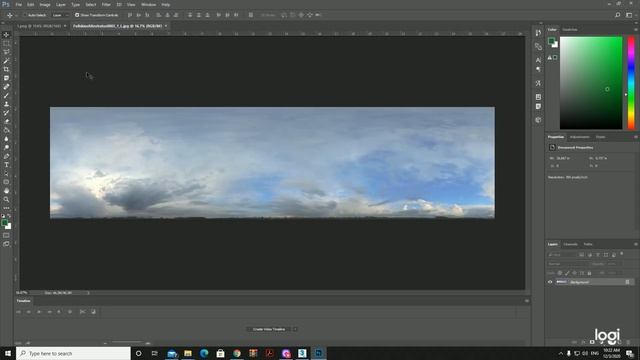640x360 pixels.
Task: Open the Image menu
Action: tap(45, 4)
